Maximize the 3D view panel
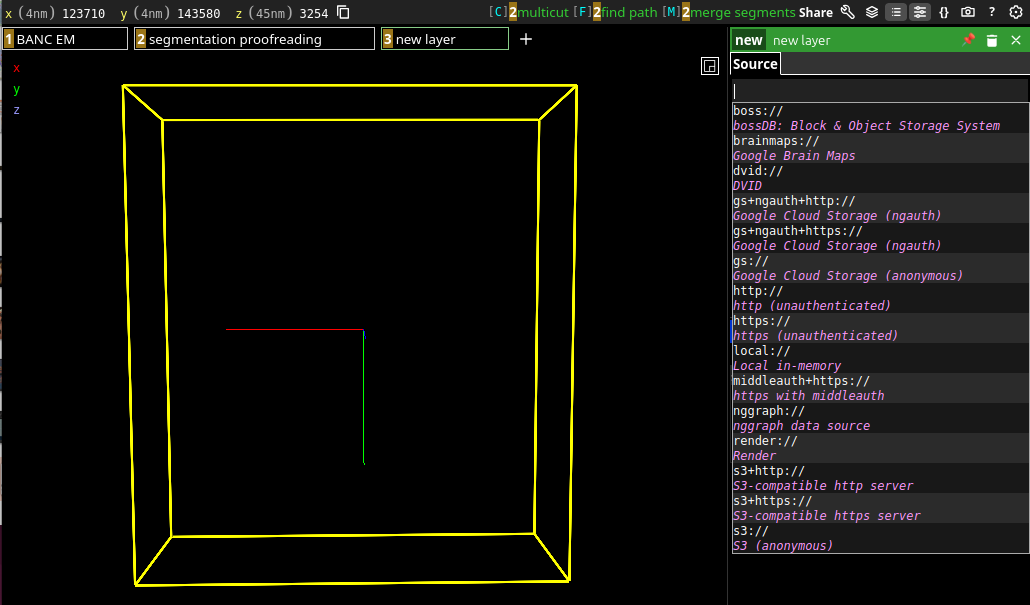 click(x=709, y=66)
